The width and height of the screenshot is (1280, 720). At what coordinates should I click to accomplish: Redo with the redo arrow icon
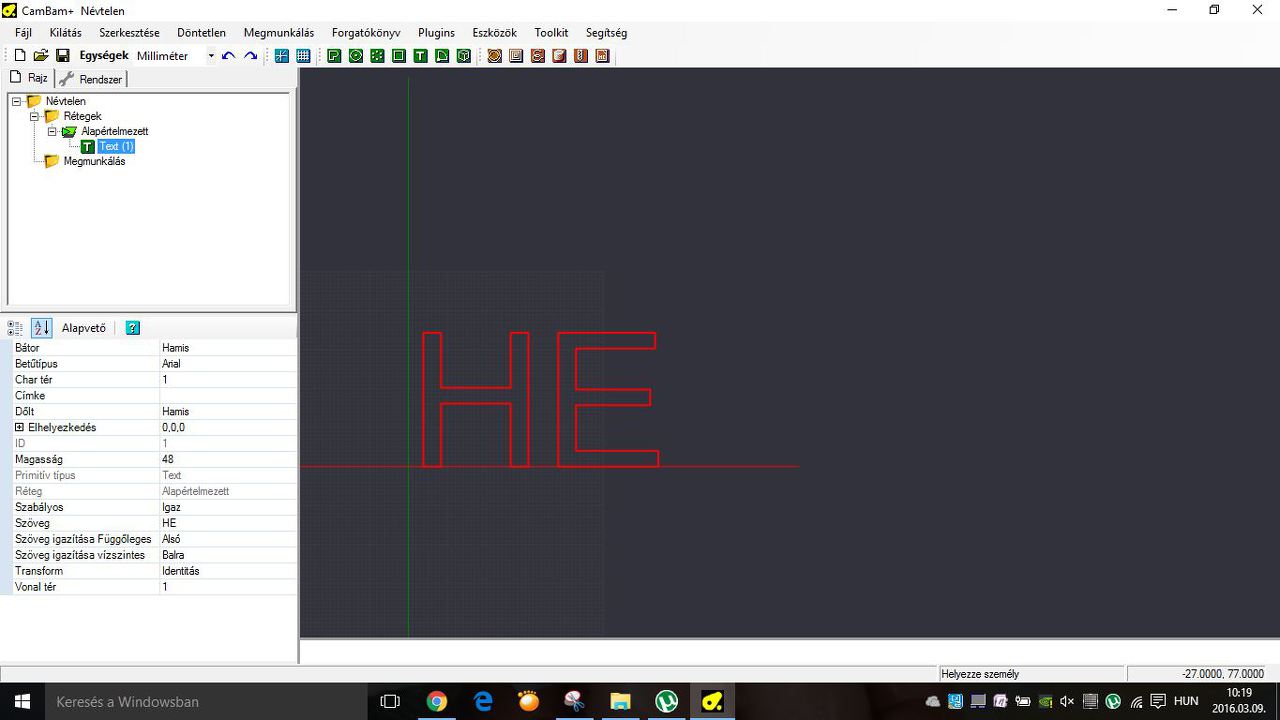pos(251,56)
